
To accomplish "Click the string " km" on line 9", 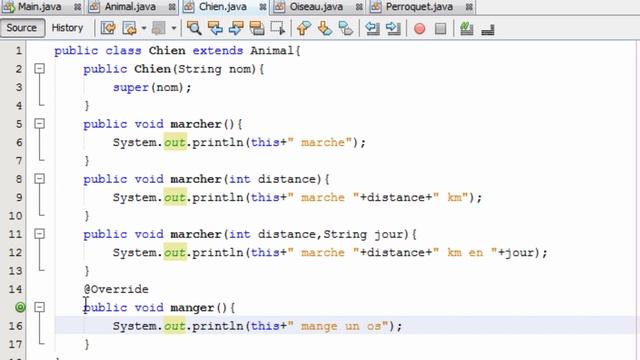I will pyautogui.click(x=451, y=198).
